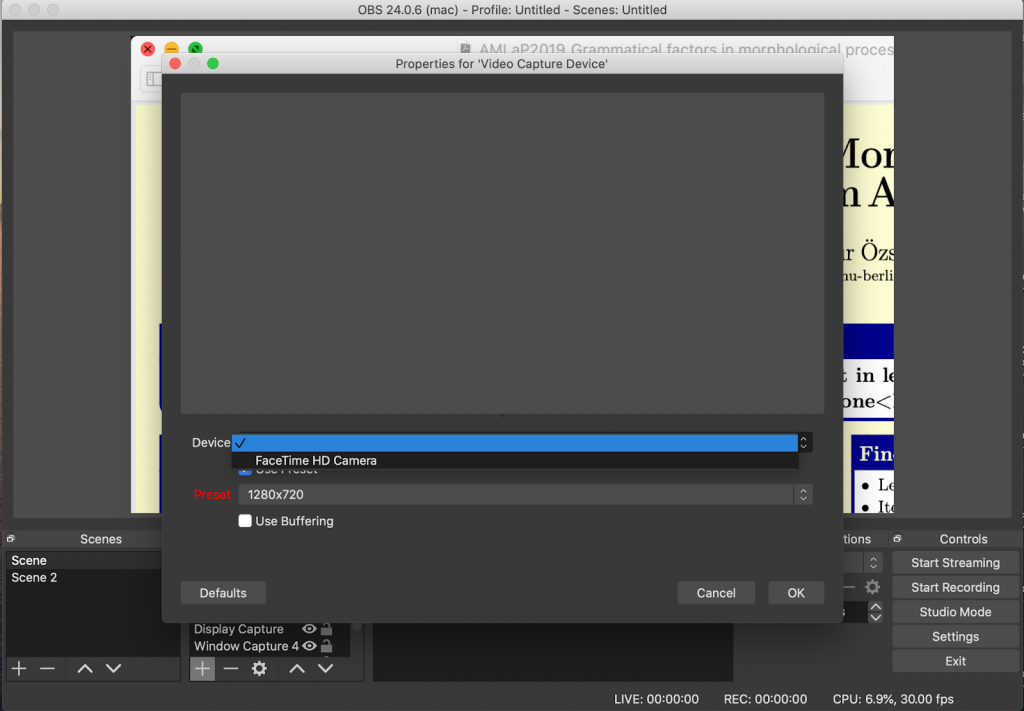Image resolution: width=1024 pixels, height=711 pixels.
Task: Click Start Recording
Action: point(955,587)
